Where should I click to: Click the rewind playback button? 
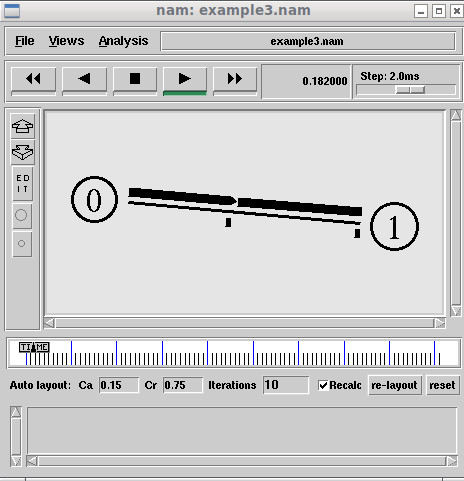pyautogui.click(x=33, y=79)
